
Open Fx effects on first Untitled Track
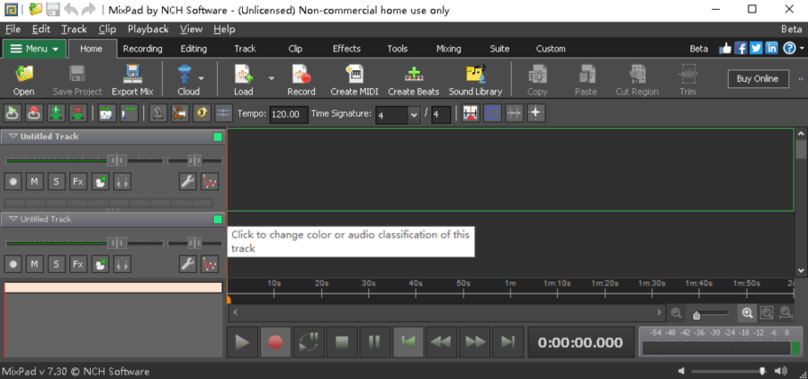[x=78, y=182]
